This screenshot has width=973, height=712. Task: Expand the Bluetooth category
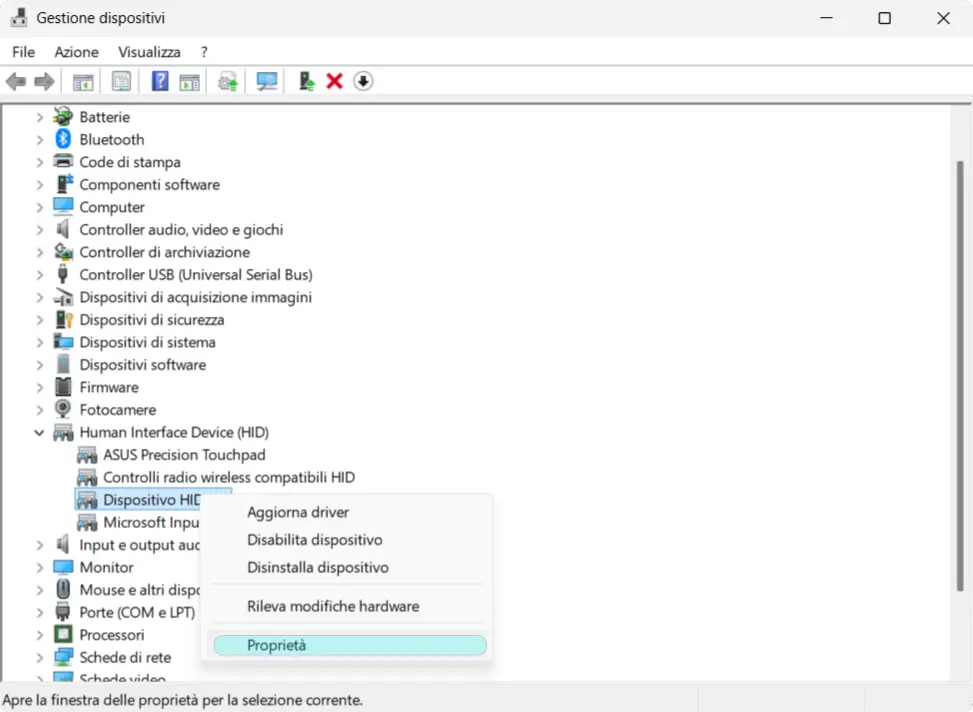click(40, 139)
